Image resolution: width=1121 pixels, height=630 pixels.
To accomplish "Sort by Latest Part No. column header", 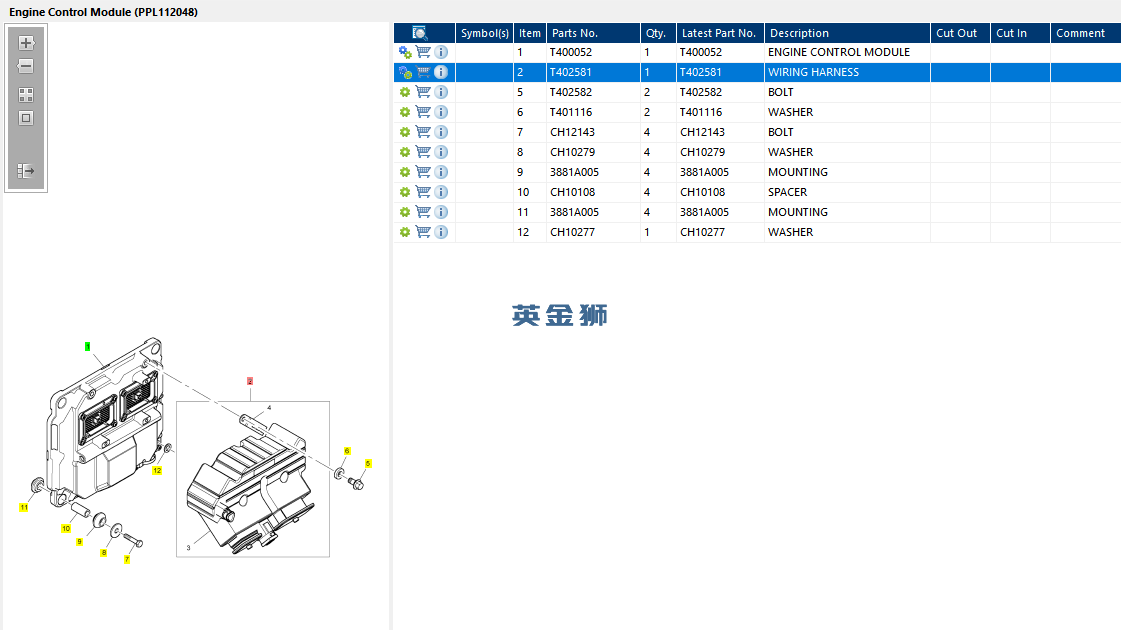I will click(x=721, y=33).
